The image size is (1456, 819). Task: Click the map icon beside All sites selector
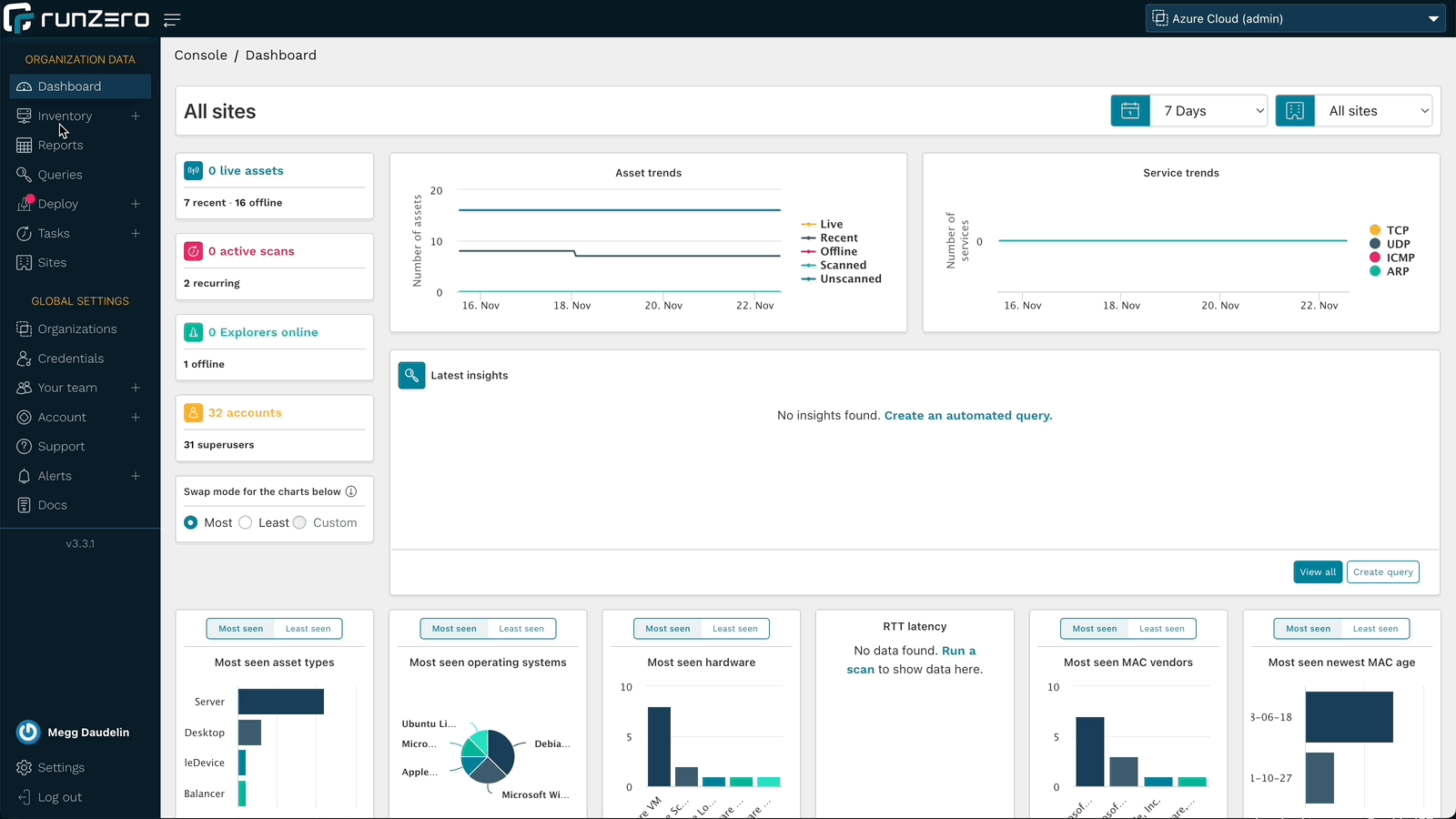point(1294,110)
